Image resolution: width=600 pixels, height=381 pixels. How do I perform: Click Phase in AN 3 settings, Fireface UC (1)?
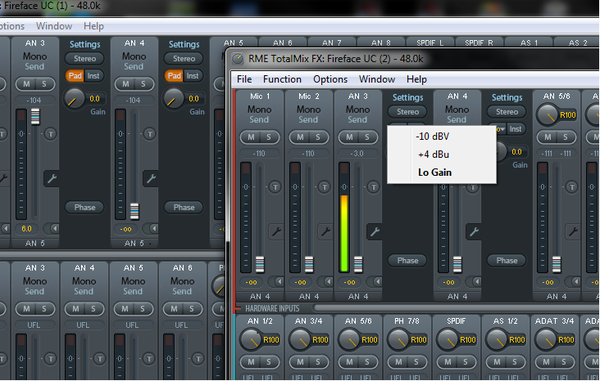tap(85, 207)
